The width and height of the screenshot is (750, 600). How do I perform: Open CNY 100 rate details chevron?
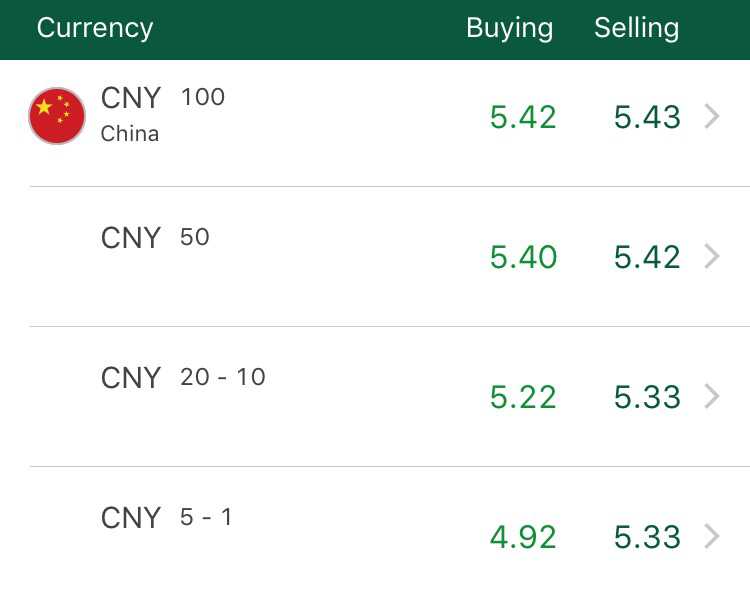coord(712,117)
